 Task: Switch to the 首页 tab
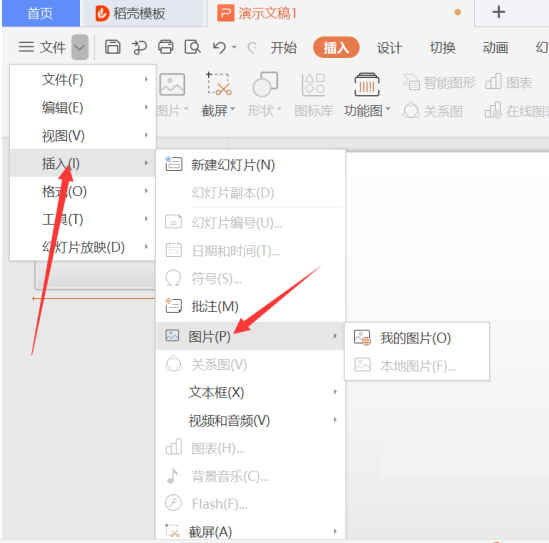tap(40, 13)
